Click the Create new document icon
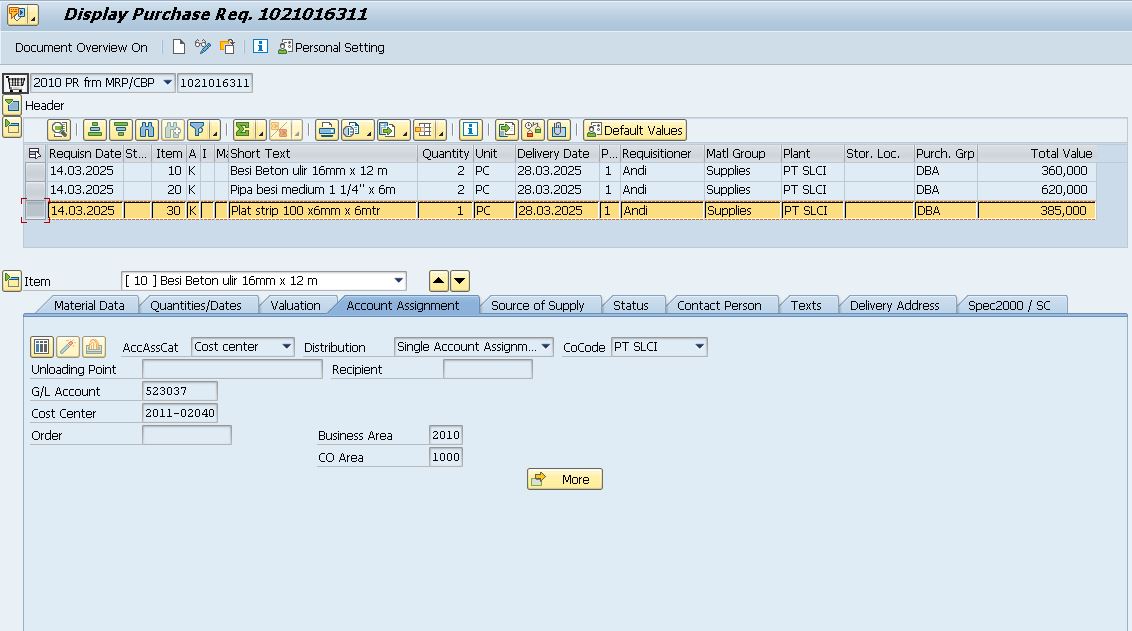 point(178,47)
